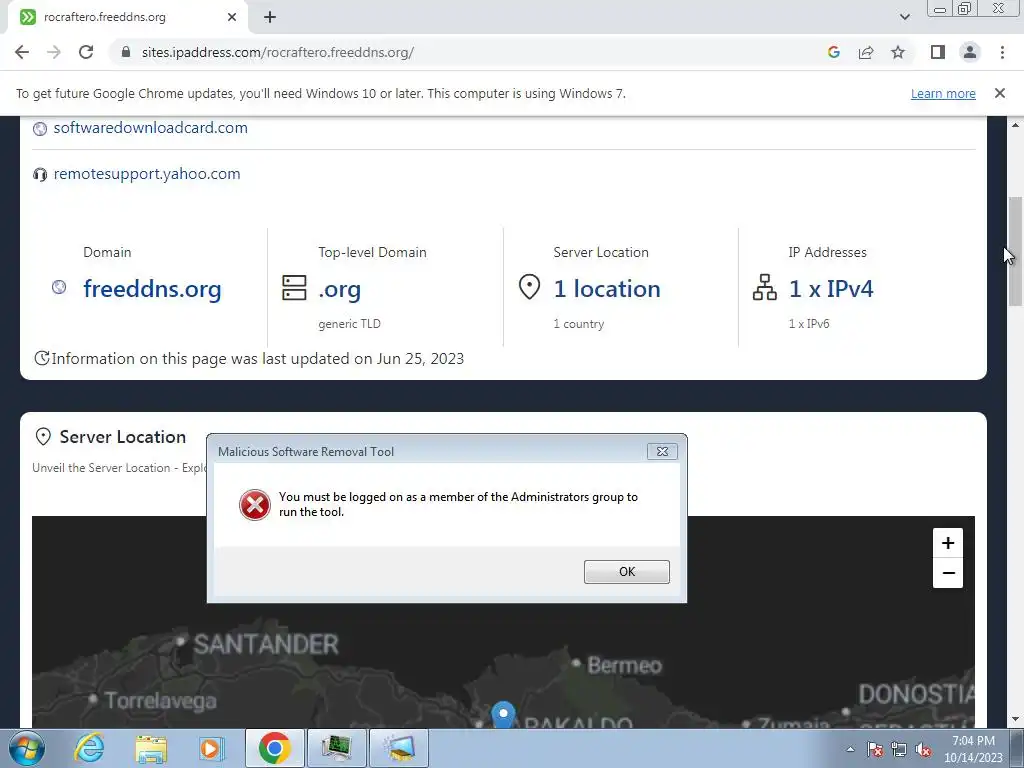Click the Server Location section heading
The height and width of the screenshot is (768, 1024).
coord(123,437)
